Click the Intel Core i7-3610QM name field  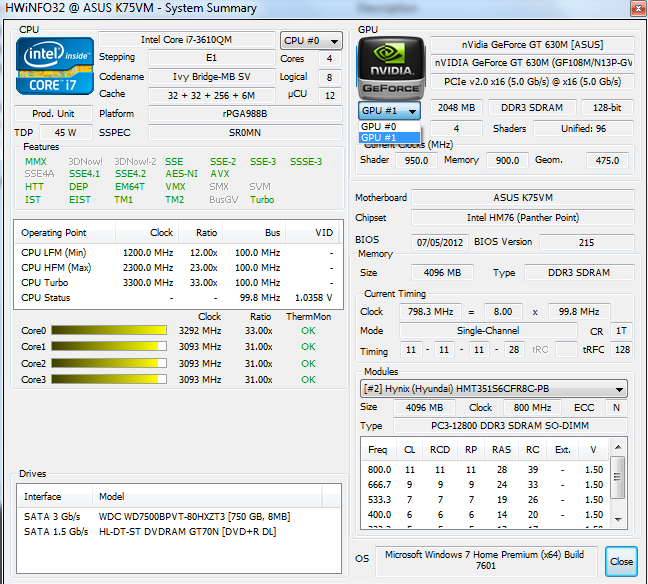tap(187, 40)
